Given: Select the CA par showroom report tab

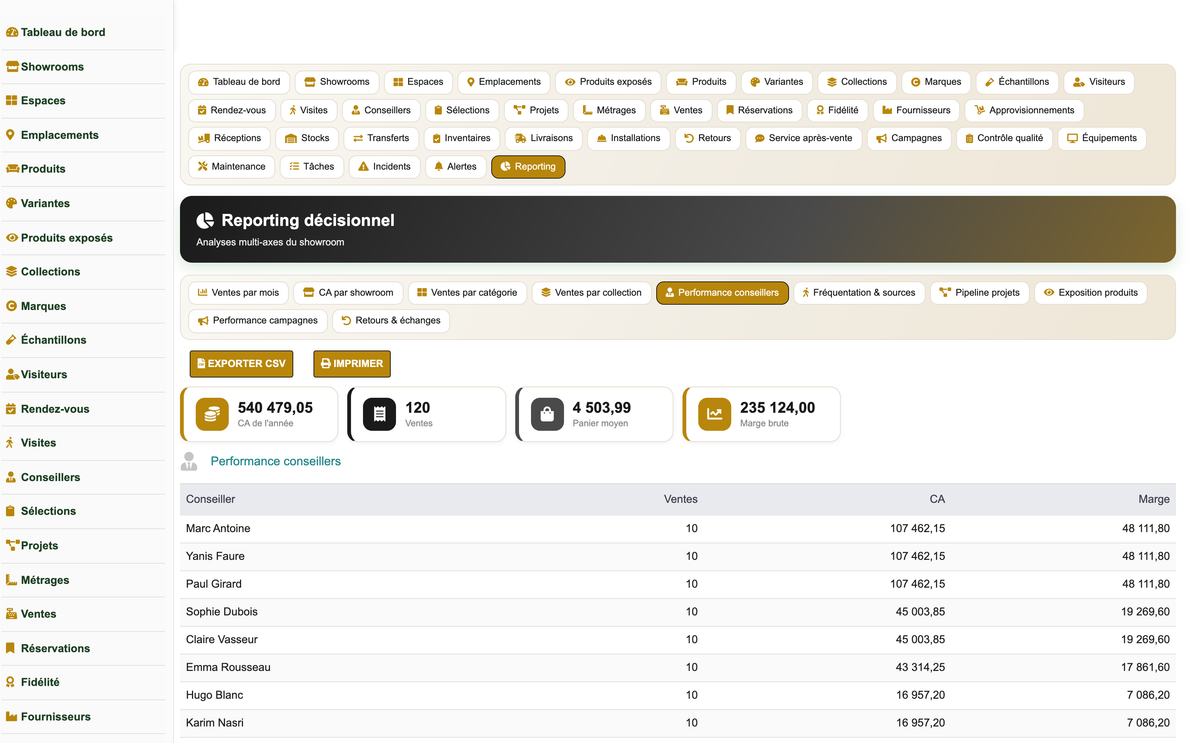Looking at the screenshot, I should (x=349, y=293).
